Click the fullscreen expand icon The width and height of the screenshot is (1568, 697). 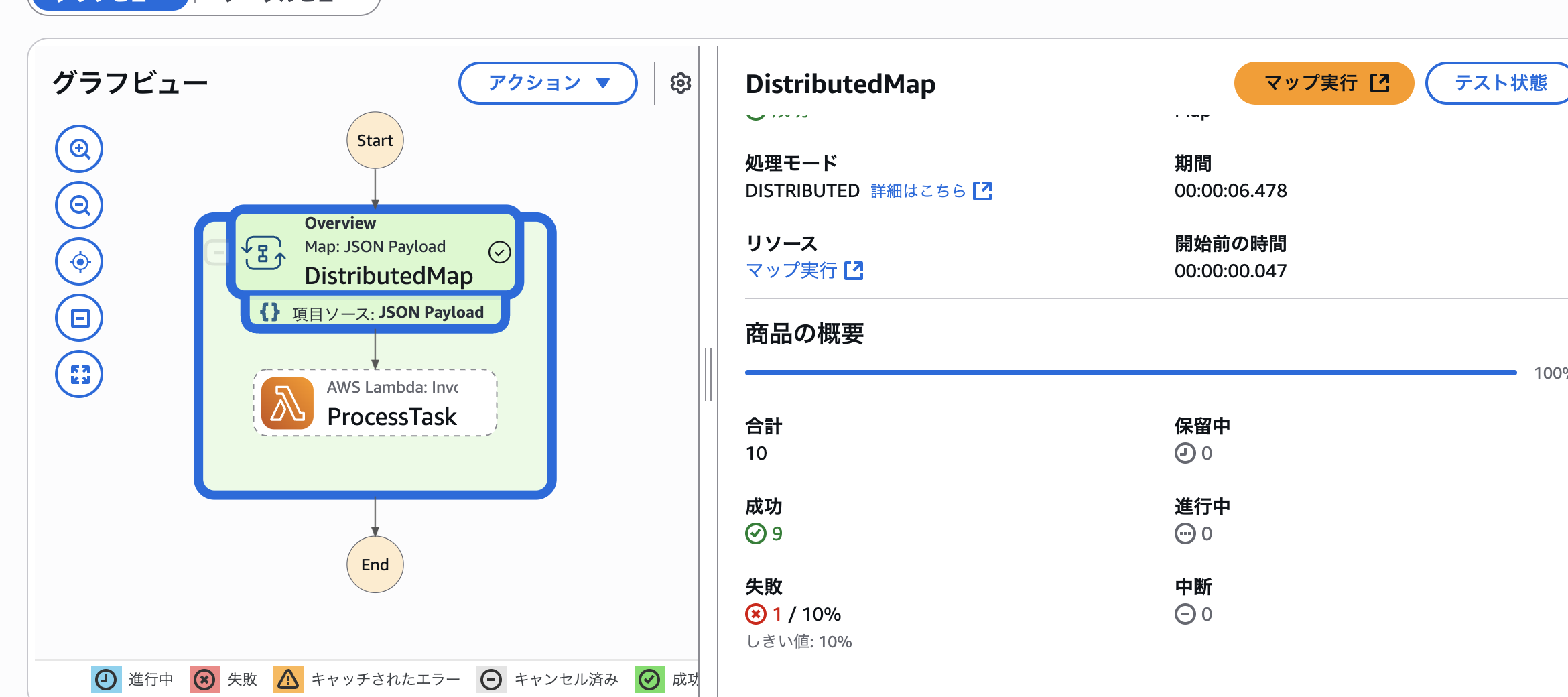pyautogui.click(x=79, y=374)
